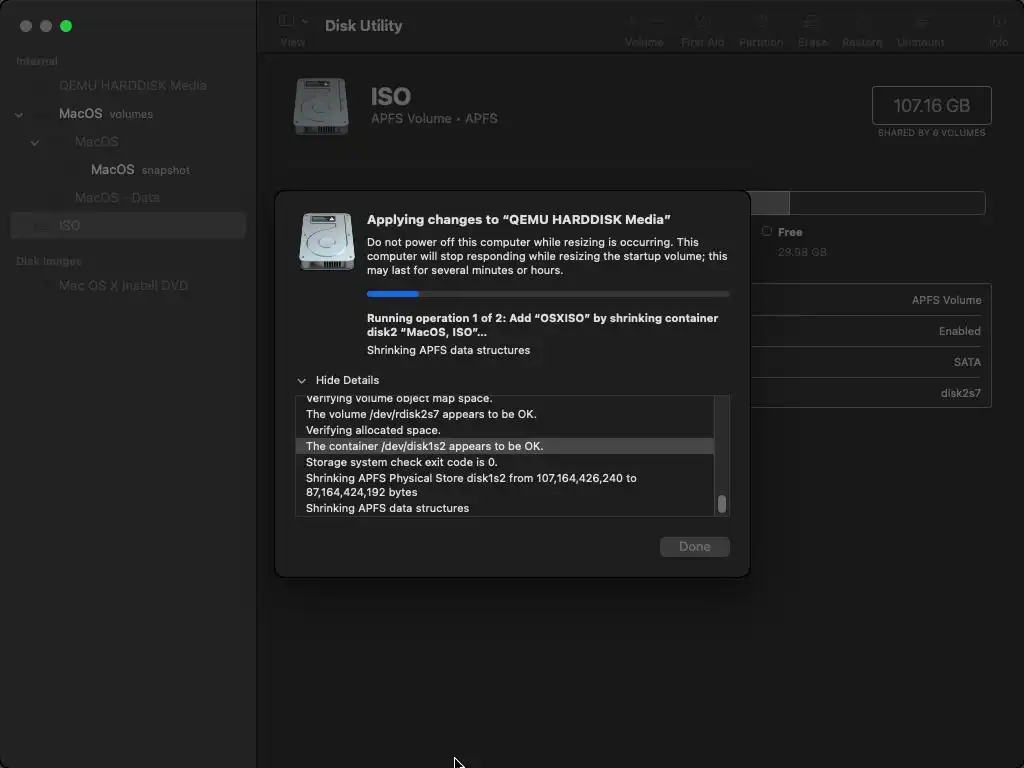Click the operation progress bar
The height and width of the screenshot is (768, 1024).
[x=548, y=294]
